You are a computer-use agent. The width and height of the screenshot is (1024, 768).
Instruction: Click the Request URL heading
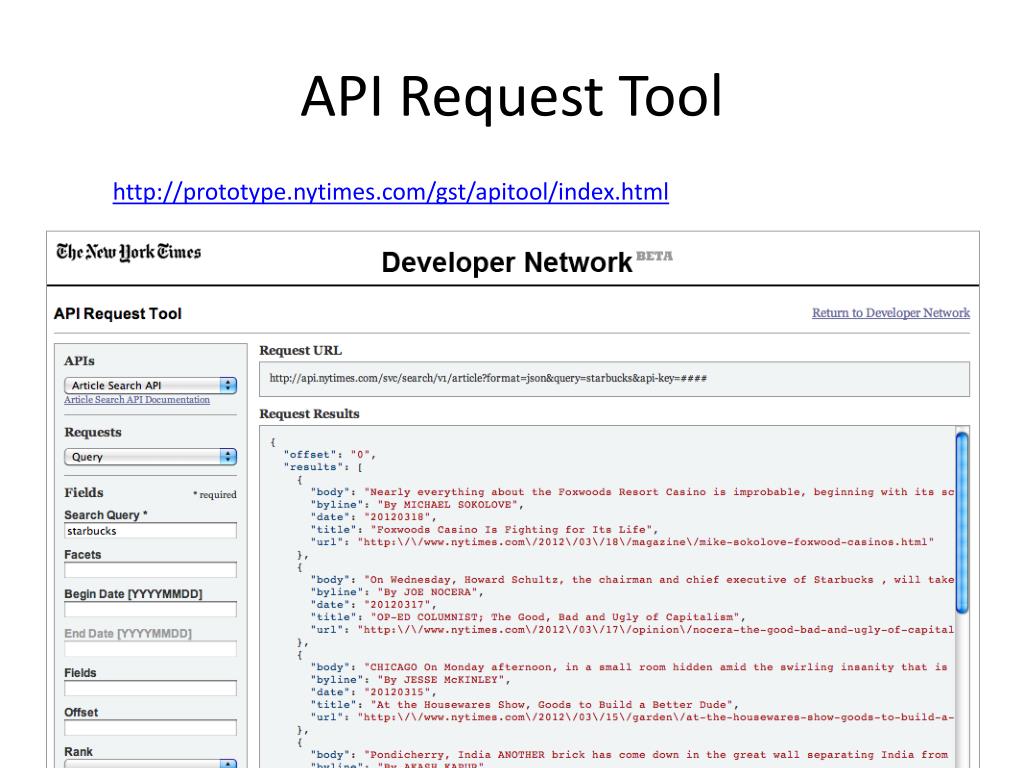click(x=300, y=351)
